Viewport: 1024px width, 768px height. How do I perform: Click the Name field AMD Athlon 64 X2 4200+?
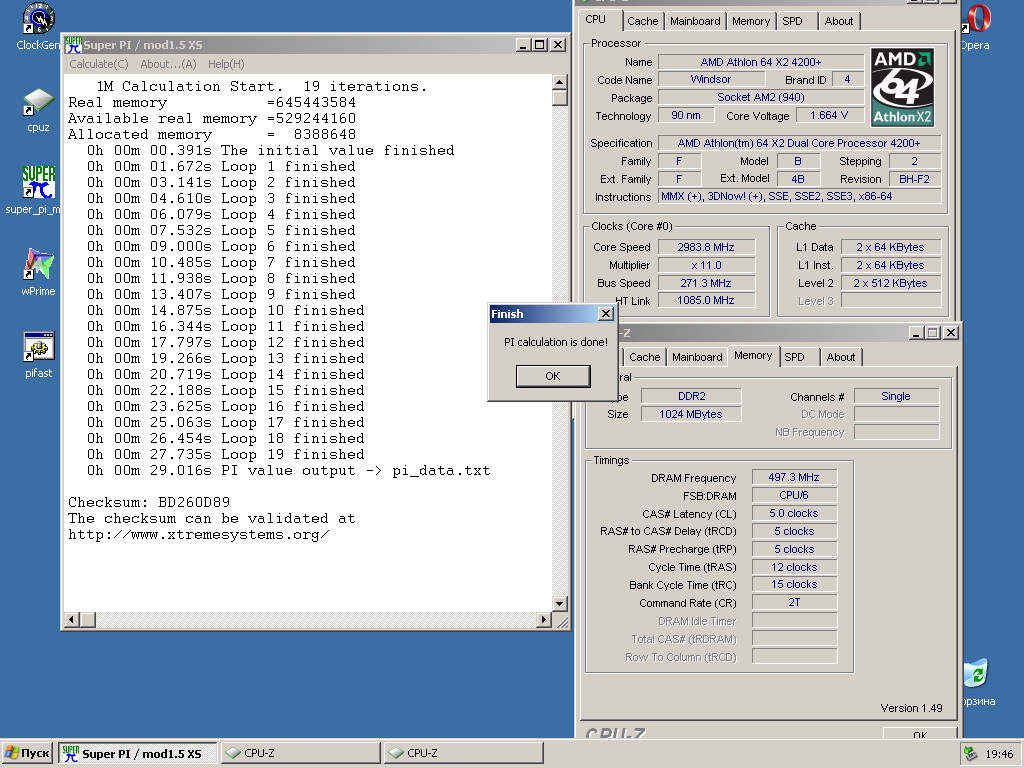(x=761, y=62)
